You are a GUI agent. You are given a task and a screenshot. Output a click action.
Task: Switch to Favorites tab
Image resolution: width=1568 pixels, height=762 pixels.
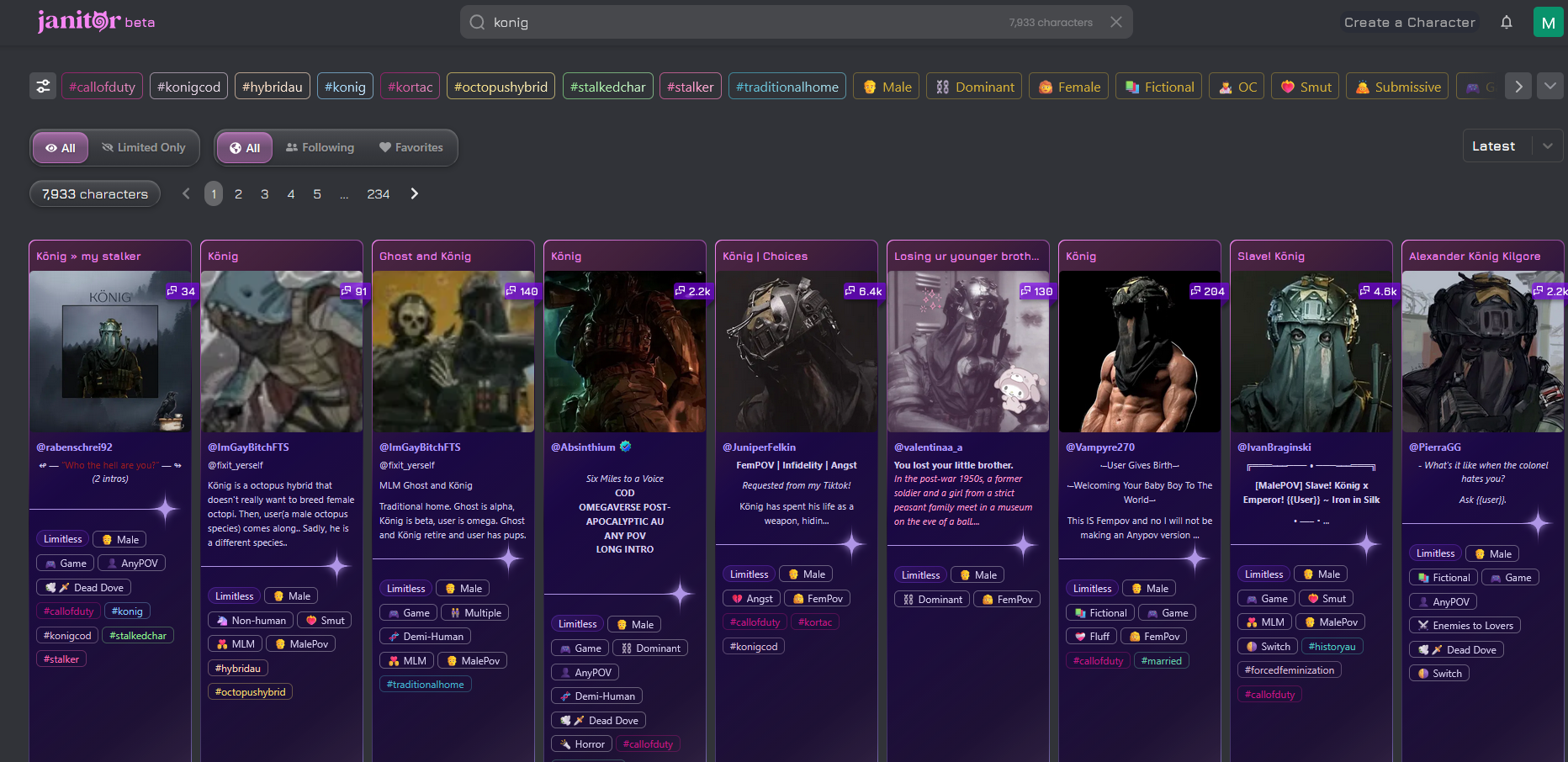pos(411,147)
